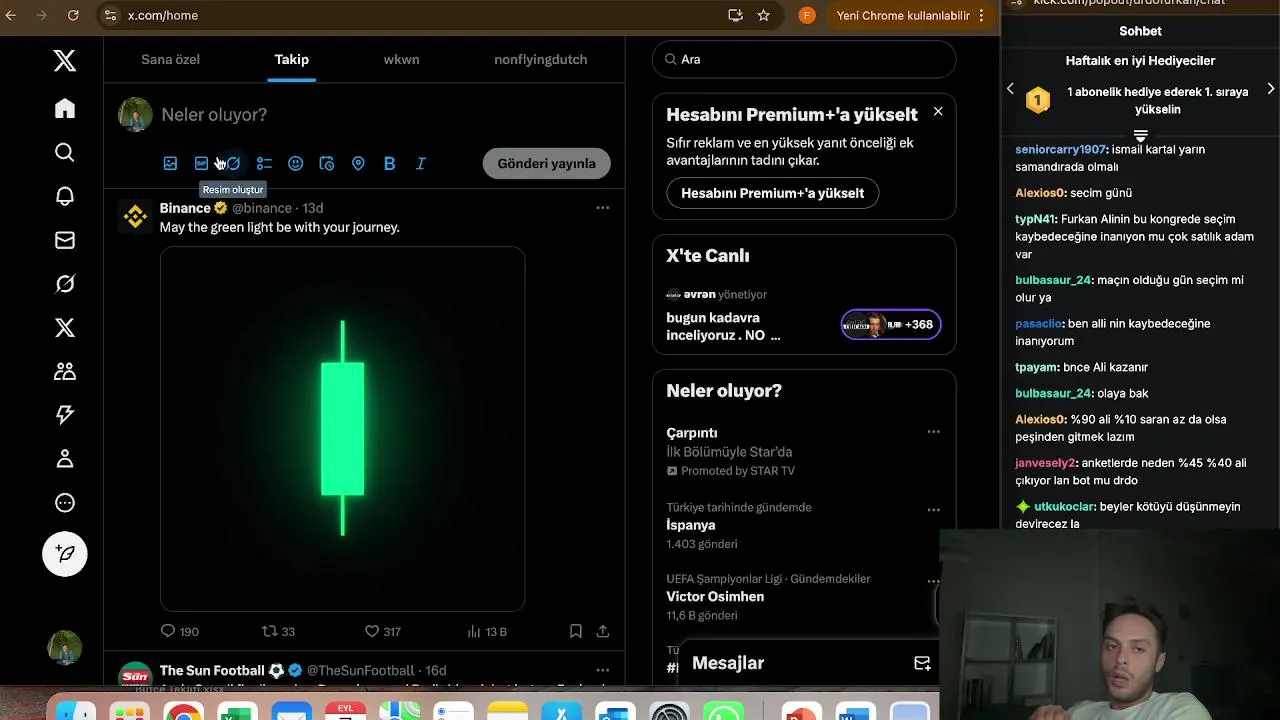Open the emoji picker in composer
The image size is (1280, 720).
pos(295,163)
